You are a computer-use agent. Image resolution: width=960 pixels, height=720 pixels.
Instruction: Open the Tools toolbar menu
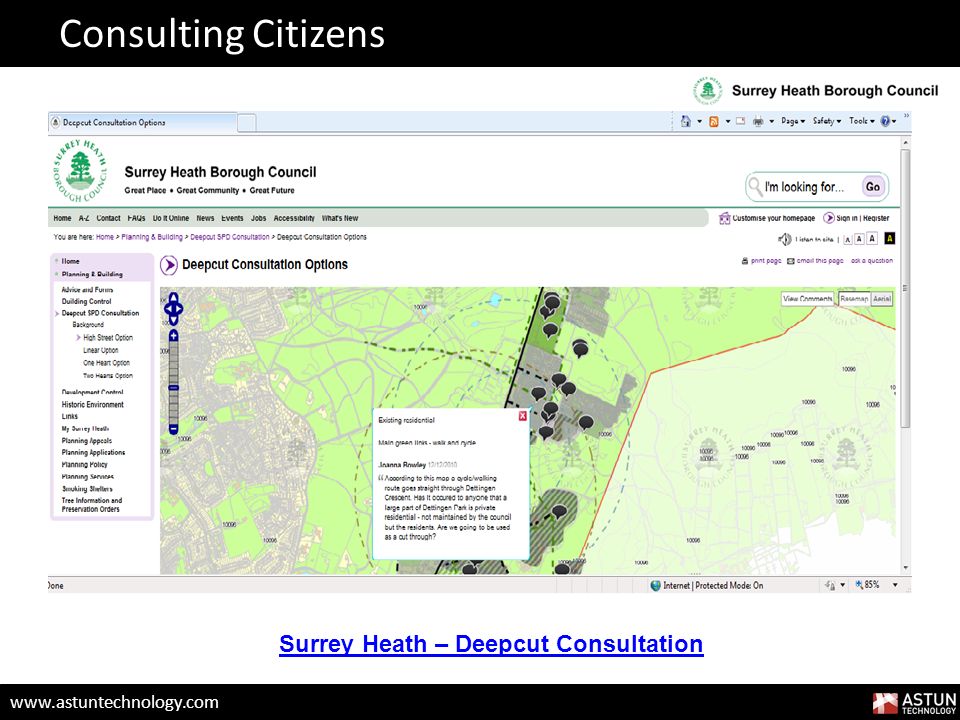pyautogui.click(x=861, y=121)
